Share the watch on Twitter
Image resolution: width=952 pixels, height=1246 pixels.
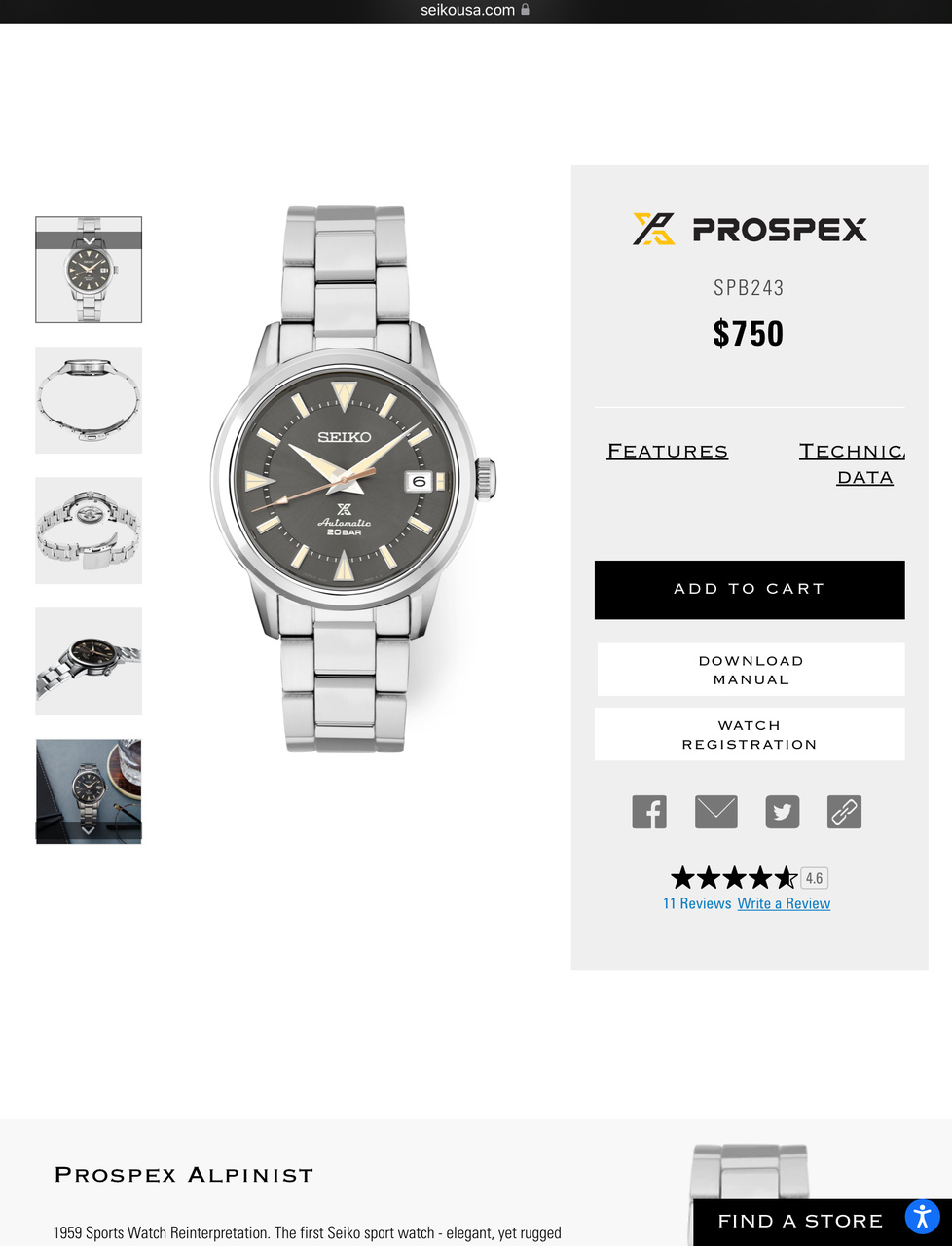point(783,812)
